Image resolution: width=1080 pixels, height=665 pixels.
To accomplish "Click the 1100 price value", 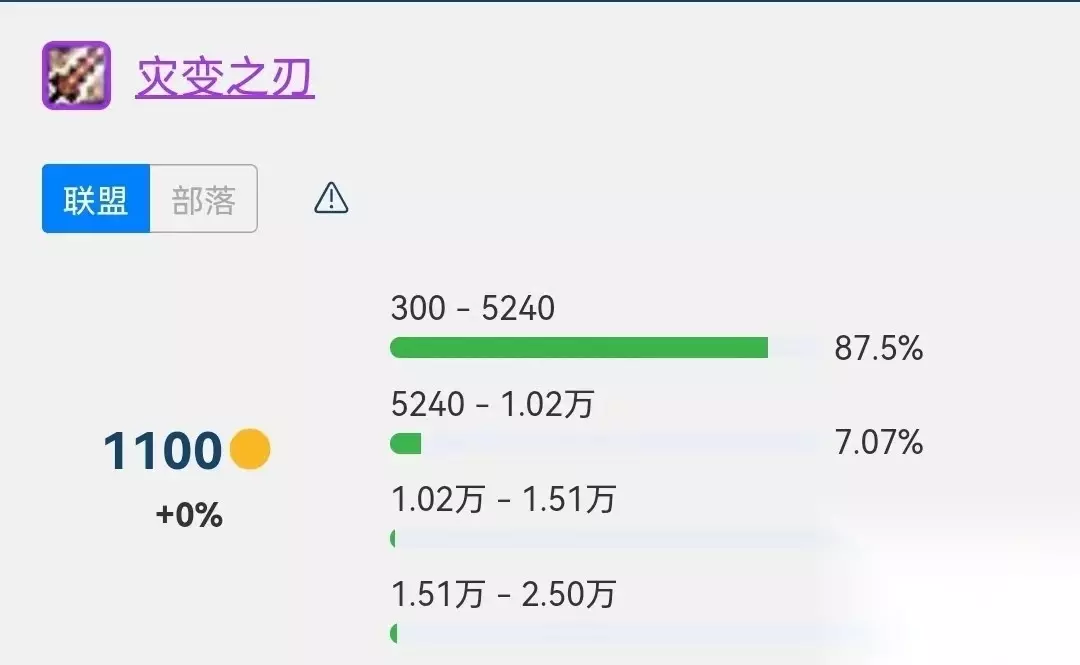I will [x=162, y=451].
